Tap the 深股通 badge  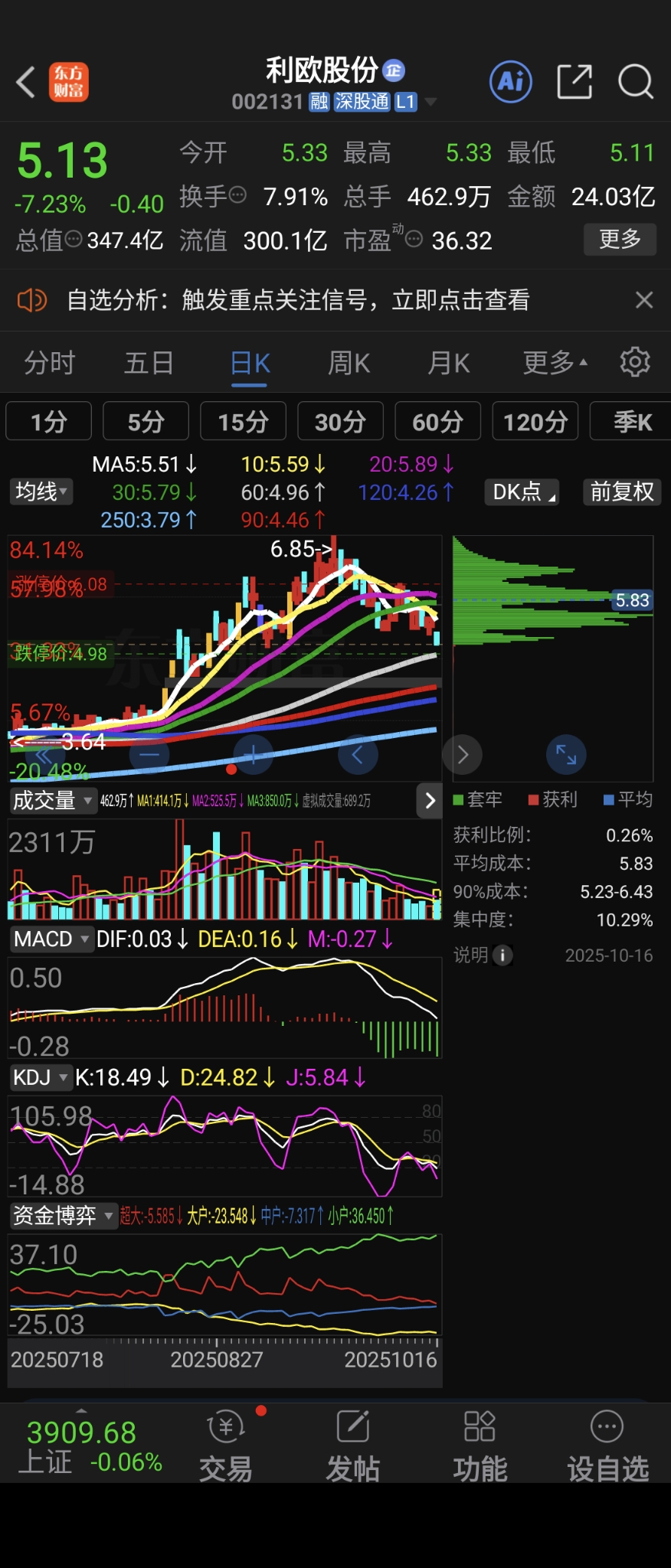(362, 102)
